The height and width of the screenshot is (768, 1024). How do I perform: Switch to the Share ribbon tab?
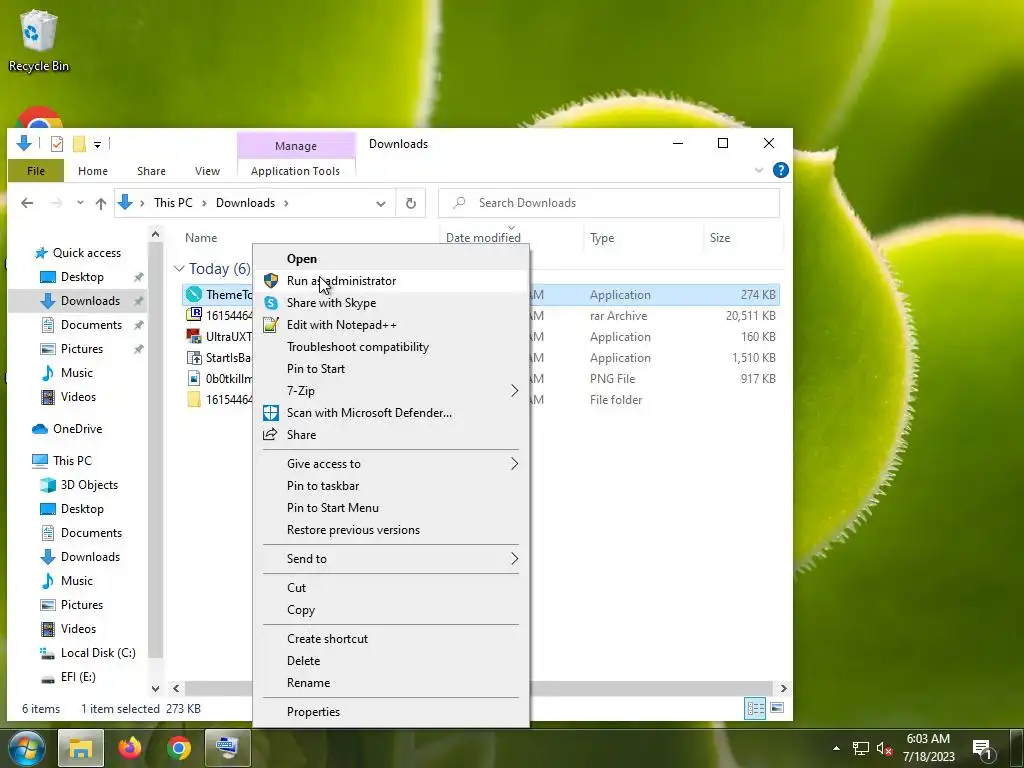(x=151, y=171)
